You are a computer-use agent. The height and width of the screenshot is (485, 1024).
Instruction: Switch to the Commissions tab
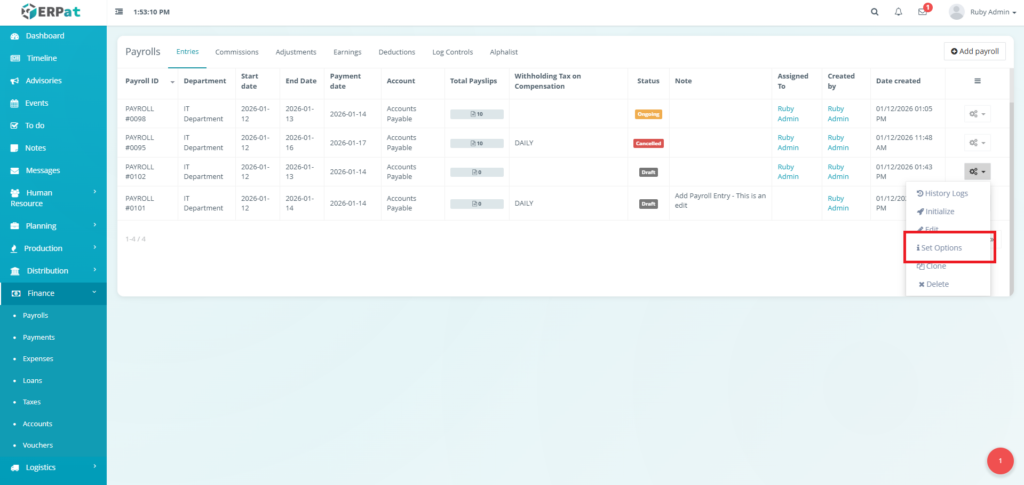[237, 52]
